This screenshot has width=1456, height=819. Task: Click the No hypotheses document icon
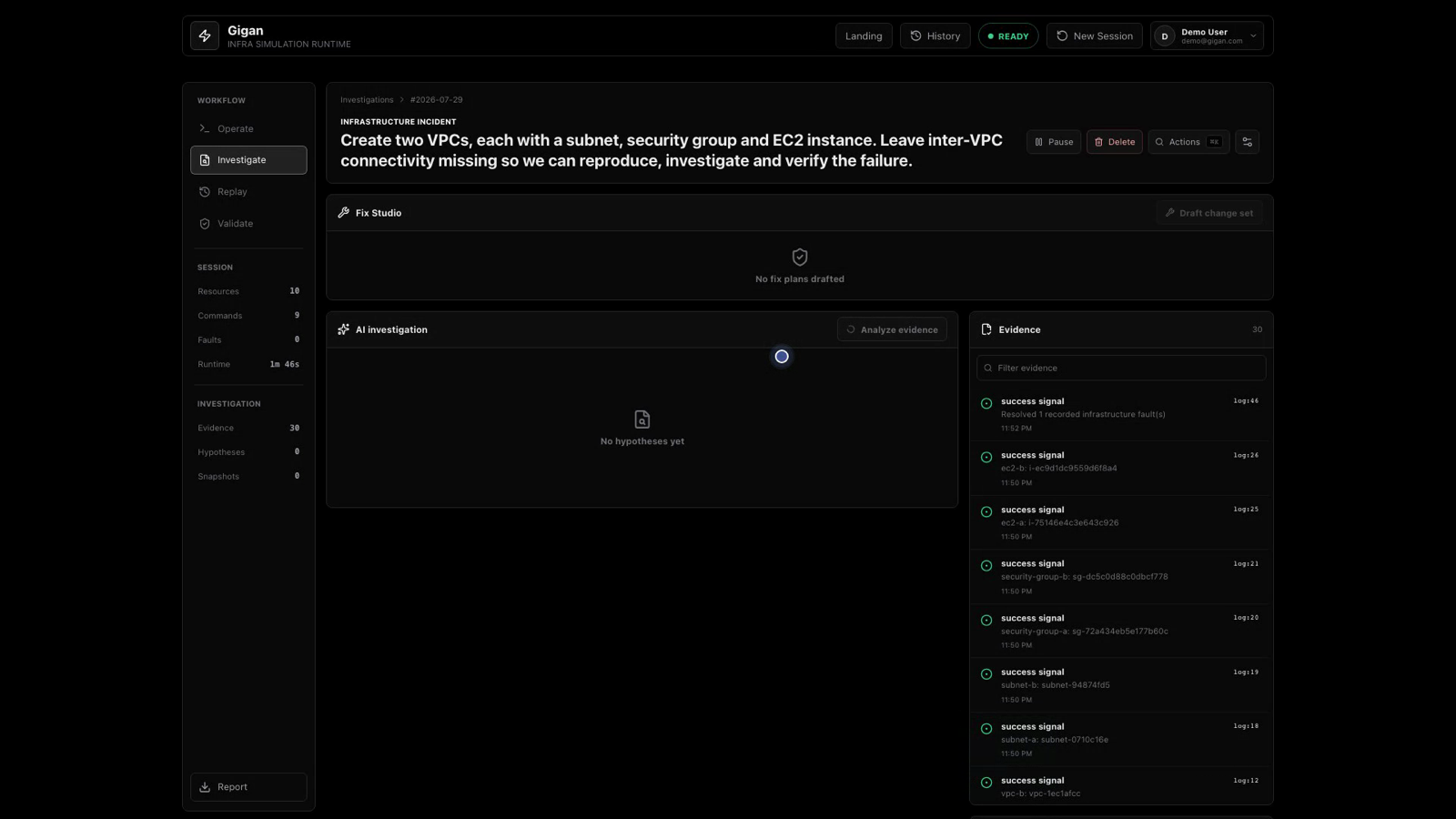(x=642, y=420)
